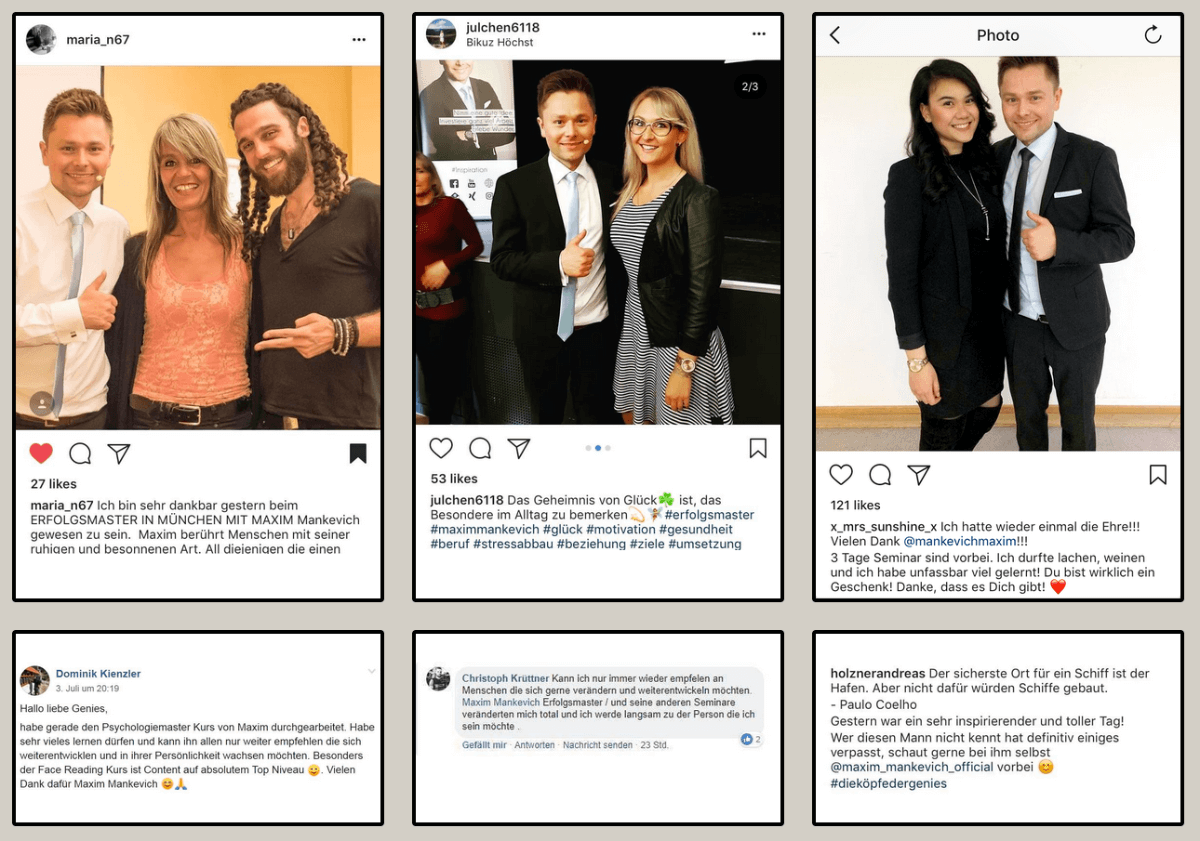The width and height of the screenshot is (1200, 841).
Task: Expand the chevron on Dominik Kienzler's post
Action: click(372, 671)
